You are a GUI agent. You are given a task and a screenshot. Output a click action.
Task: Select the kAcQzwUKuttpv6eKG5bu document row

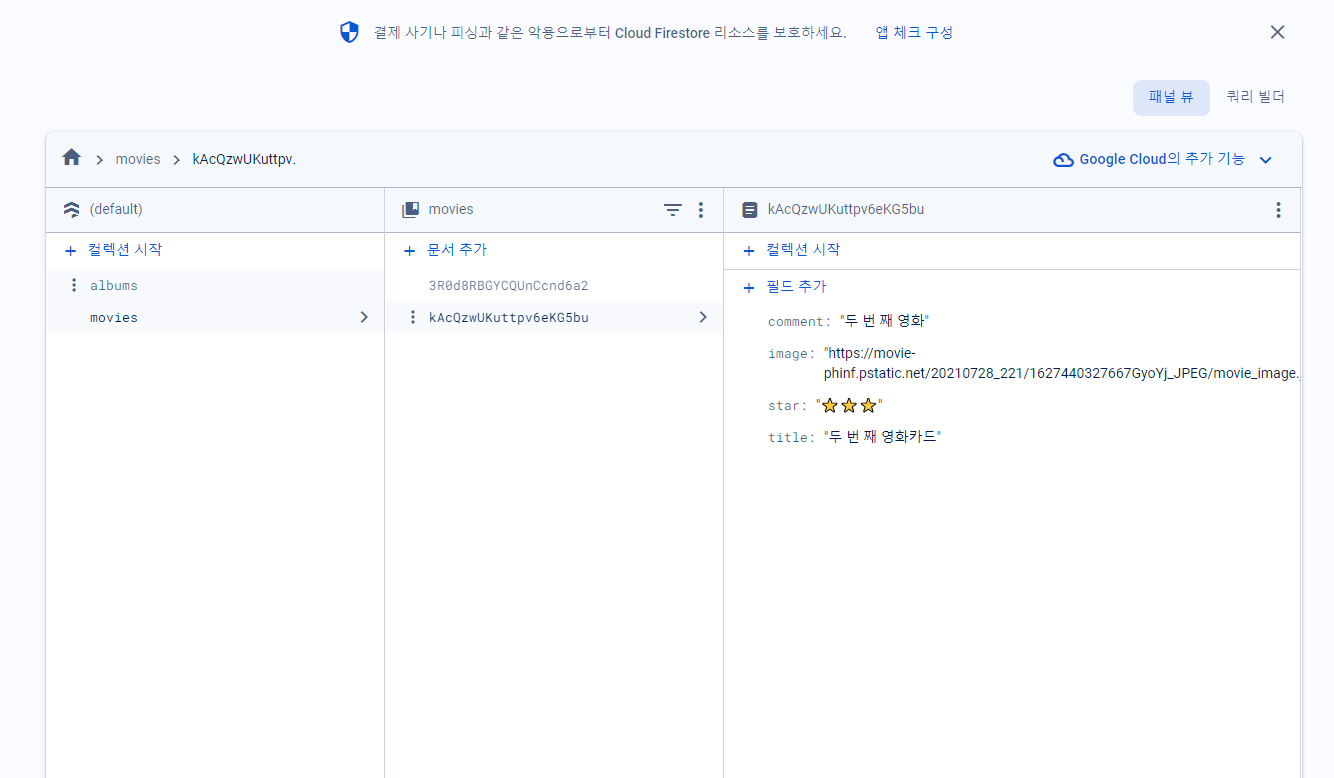(554, 317)
